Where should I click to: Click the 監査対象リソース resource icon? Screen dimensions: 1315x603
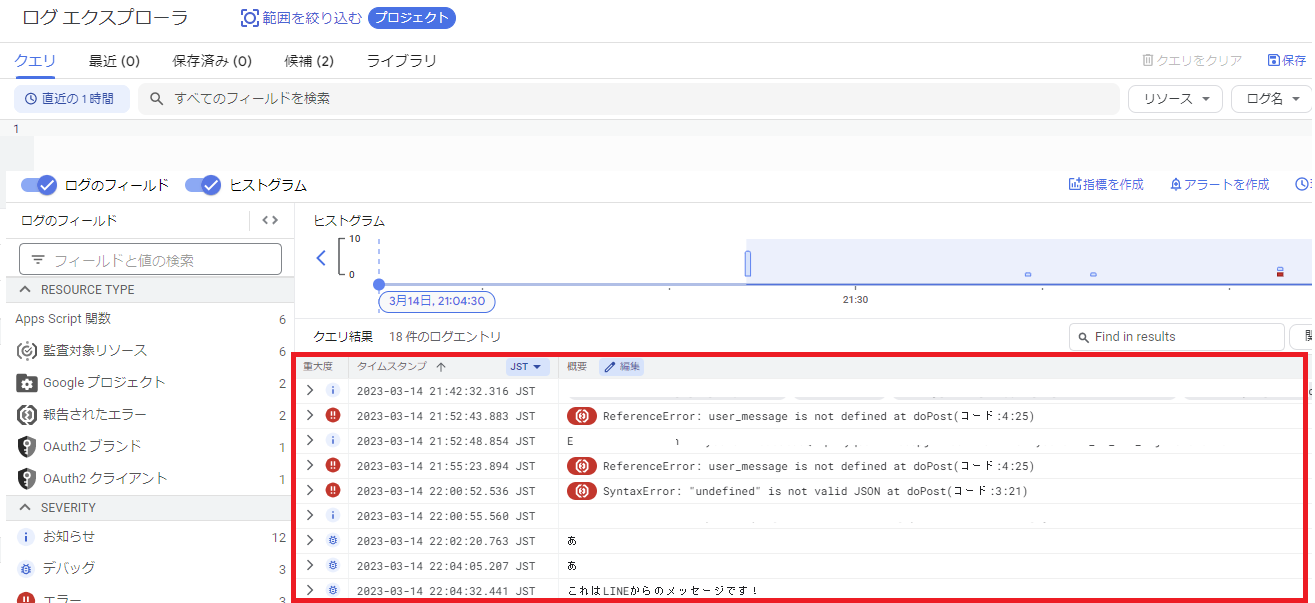pyautogui.click(x=28, y=350)
